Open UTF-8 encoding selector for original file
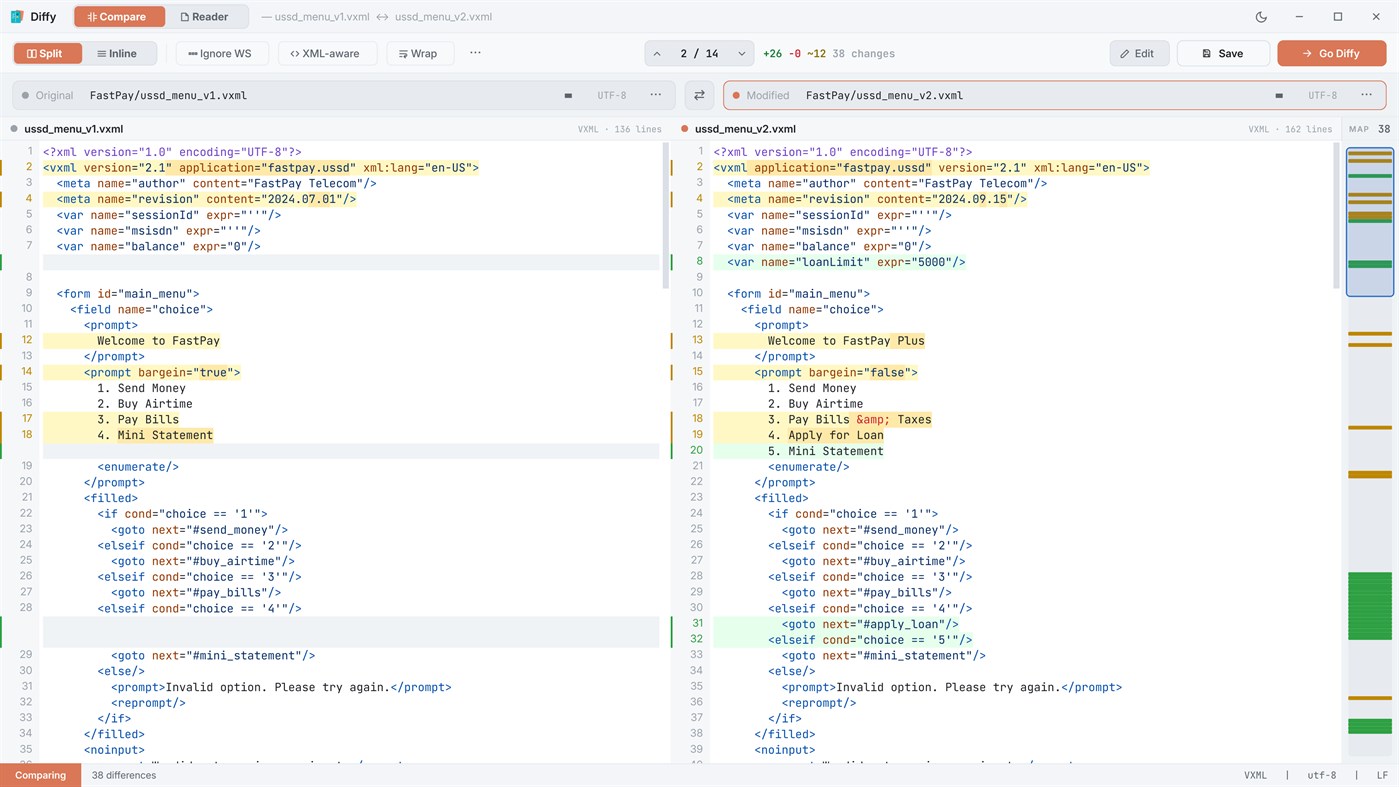 coord(612,96)
